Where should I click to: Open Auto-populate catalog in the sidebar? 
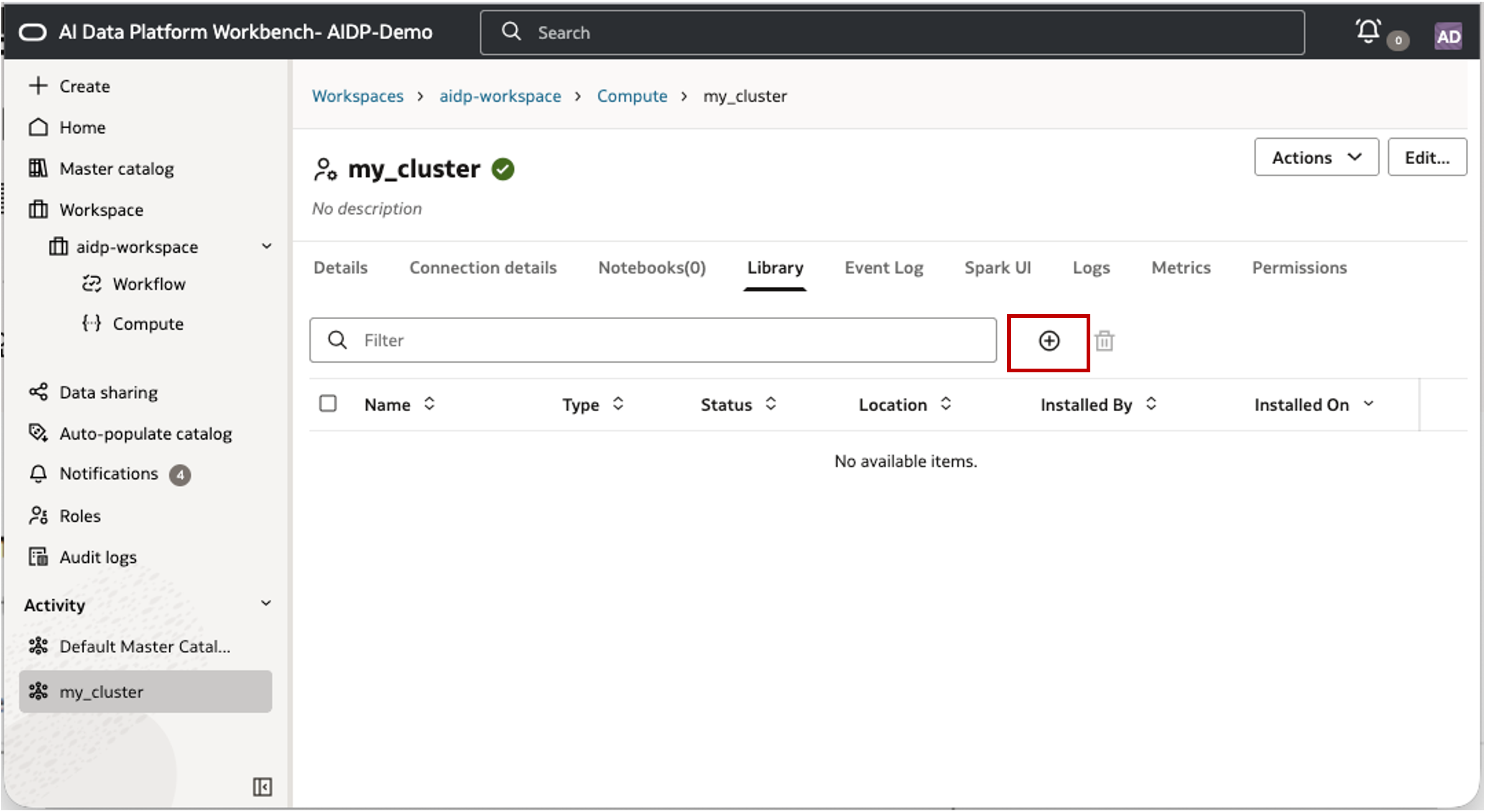145,433
